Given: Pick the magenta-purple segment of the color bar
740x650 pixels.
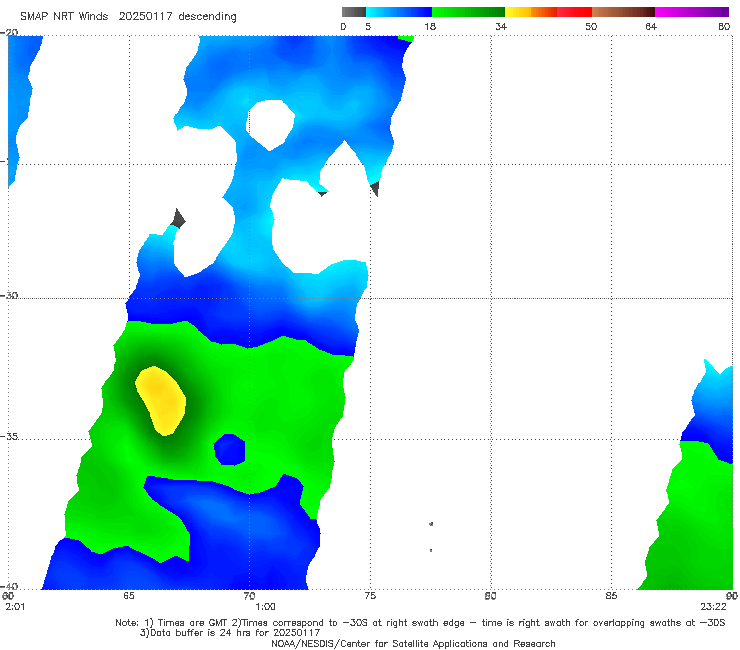Looking at the screenshot, I should tap(692, 12).
